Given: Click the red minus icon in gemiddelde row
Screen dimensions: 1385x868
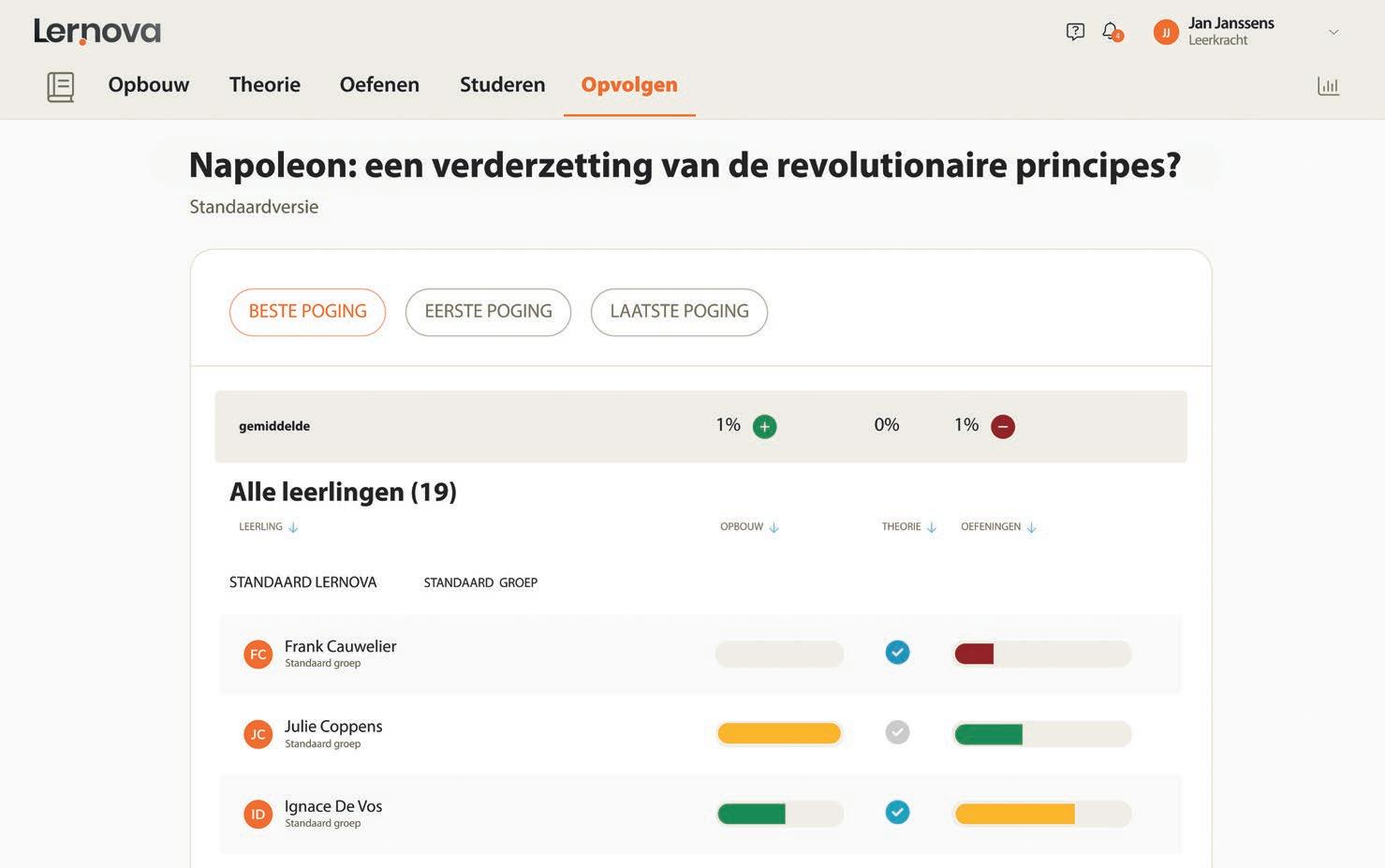Looking at the screenshot, I should tap(1002, 427).
